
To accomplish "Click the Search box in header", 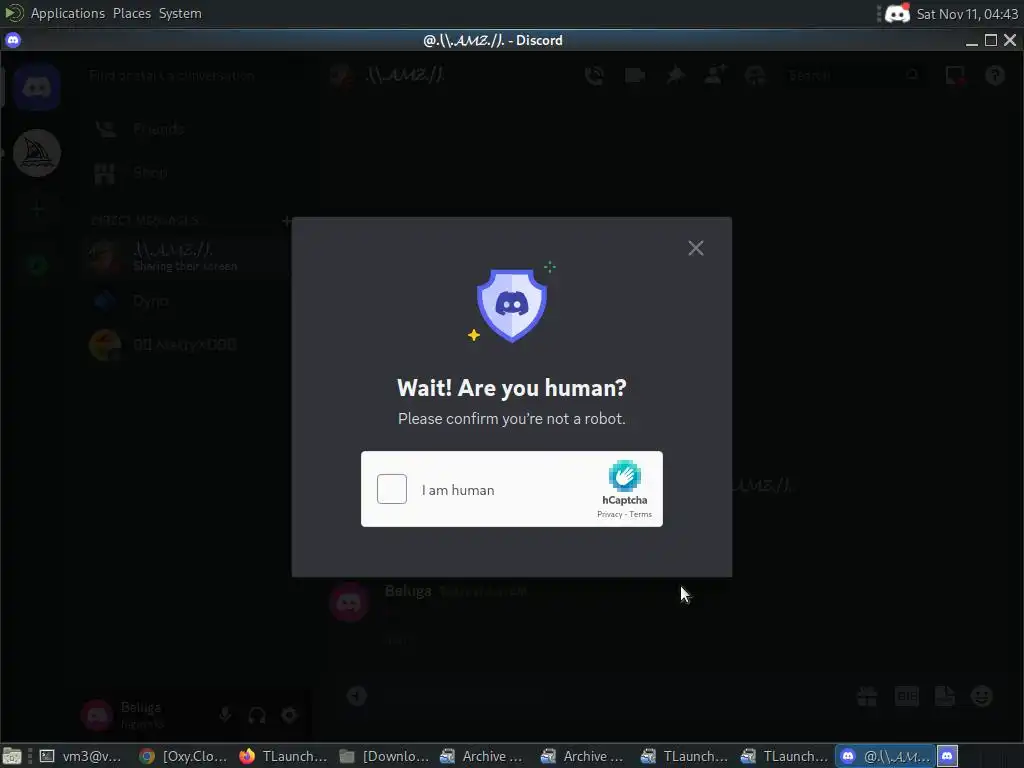I will [853, 76].
